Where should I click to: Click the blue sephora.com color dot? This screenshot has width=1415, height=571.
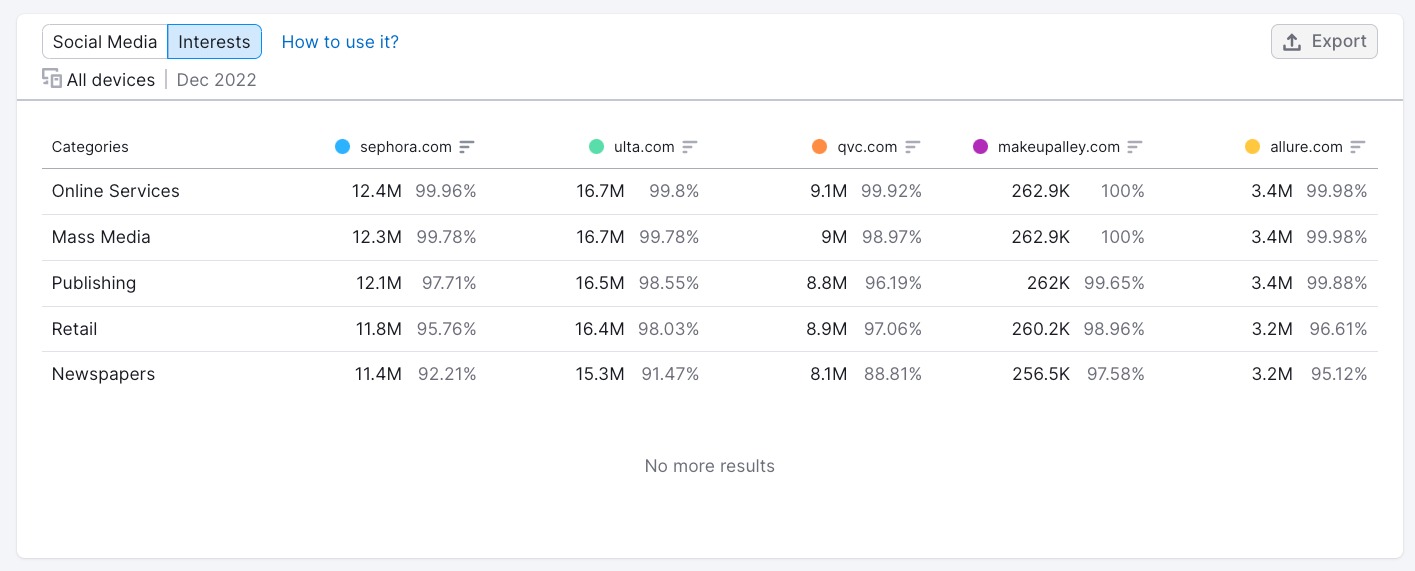343,147
